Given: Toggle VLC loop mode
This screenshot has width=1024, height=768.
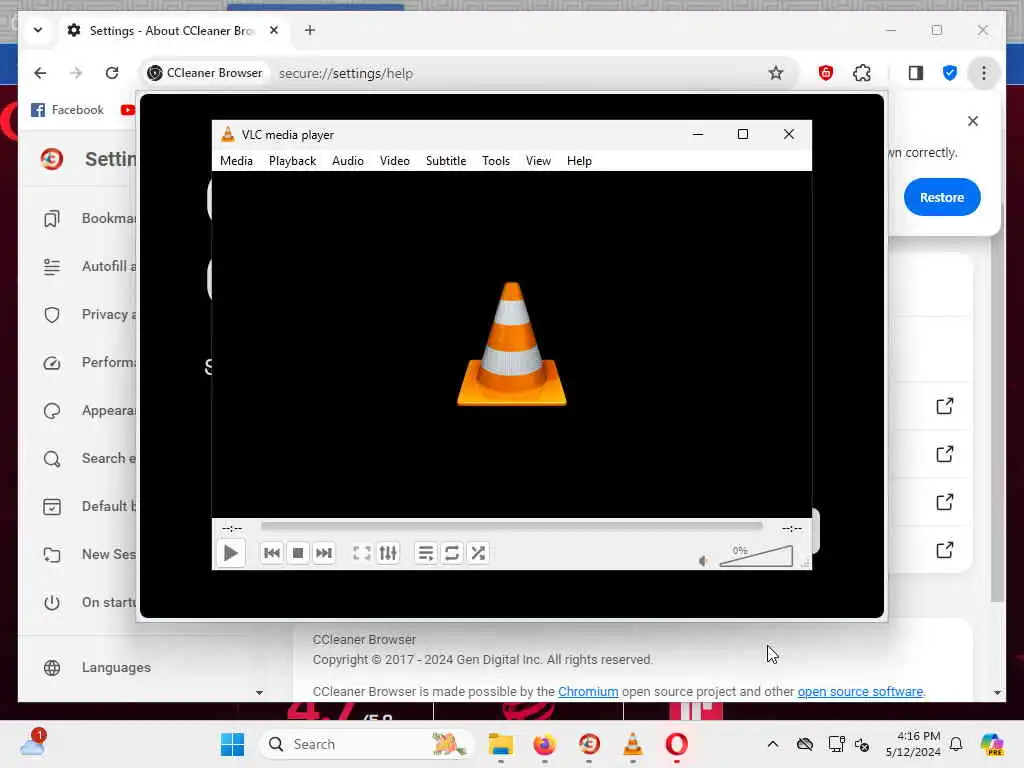Looking at the screenshot, I should pos(451,553).
